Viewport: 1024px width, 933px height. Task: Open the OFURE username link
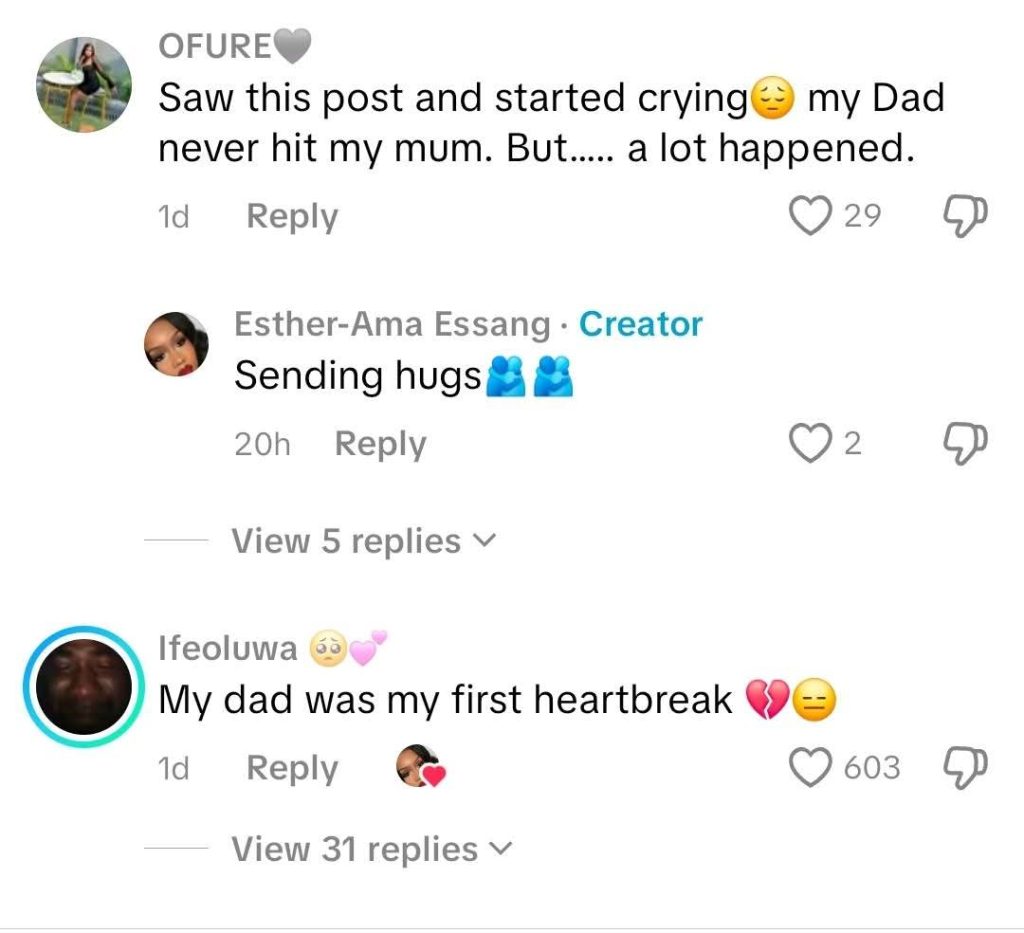pos(215,46)
